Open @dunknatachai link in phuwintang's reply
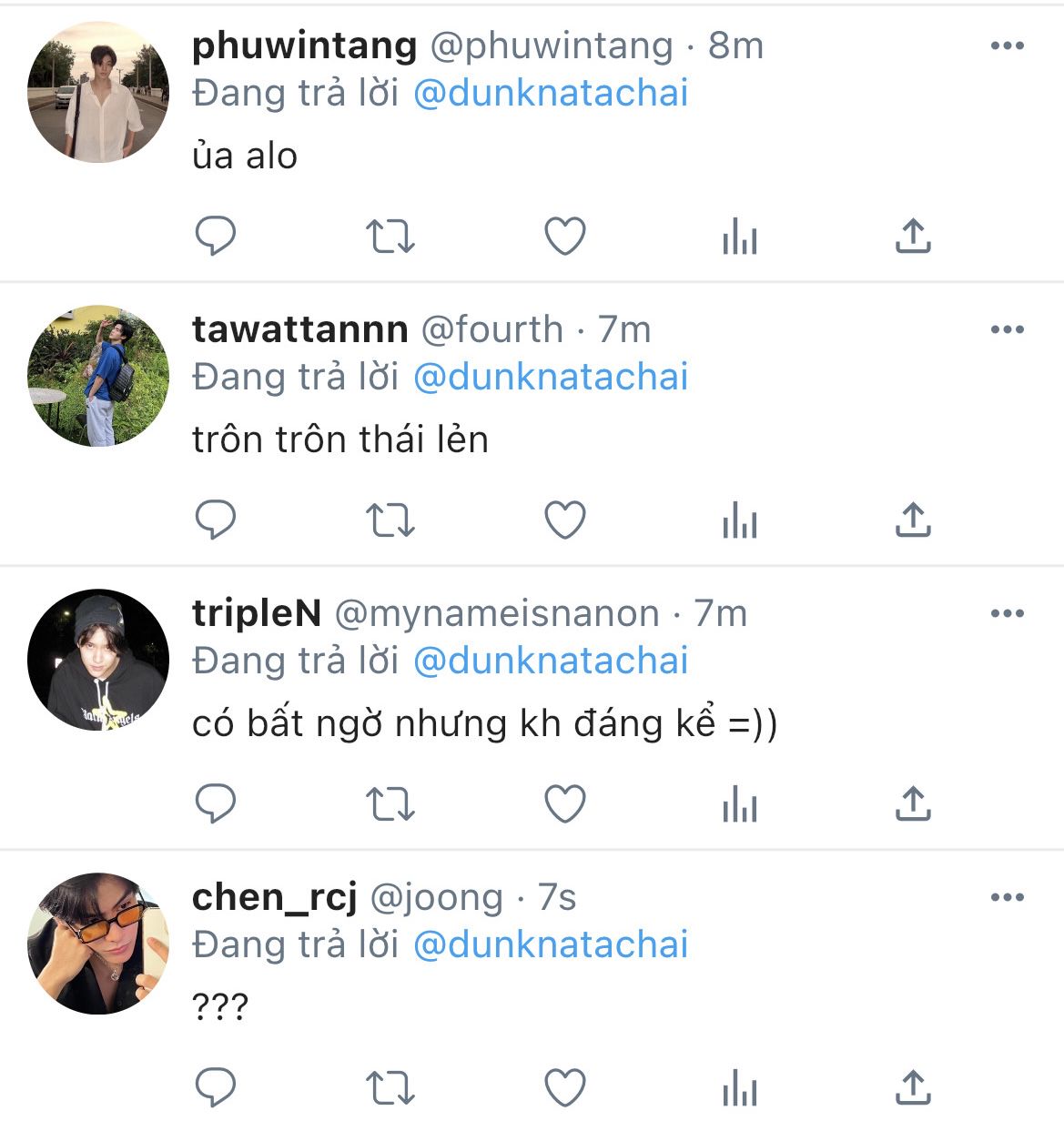 (551, 93)
